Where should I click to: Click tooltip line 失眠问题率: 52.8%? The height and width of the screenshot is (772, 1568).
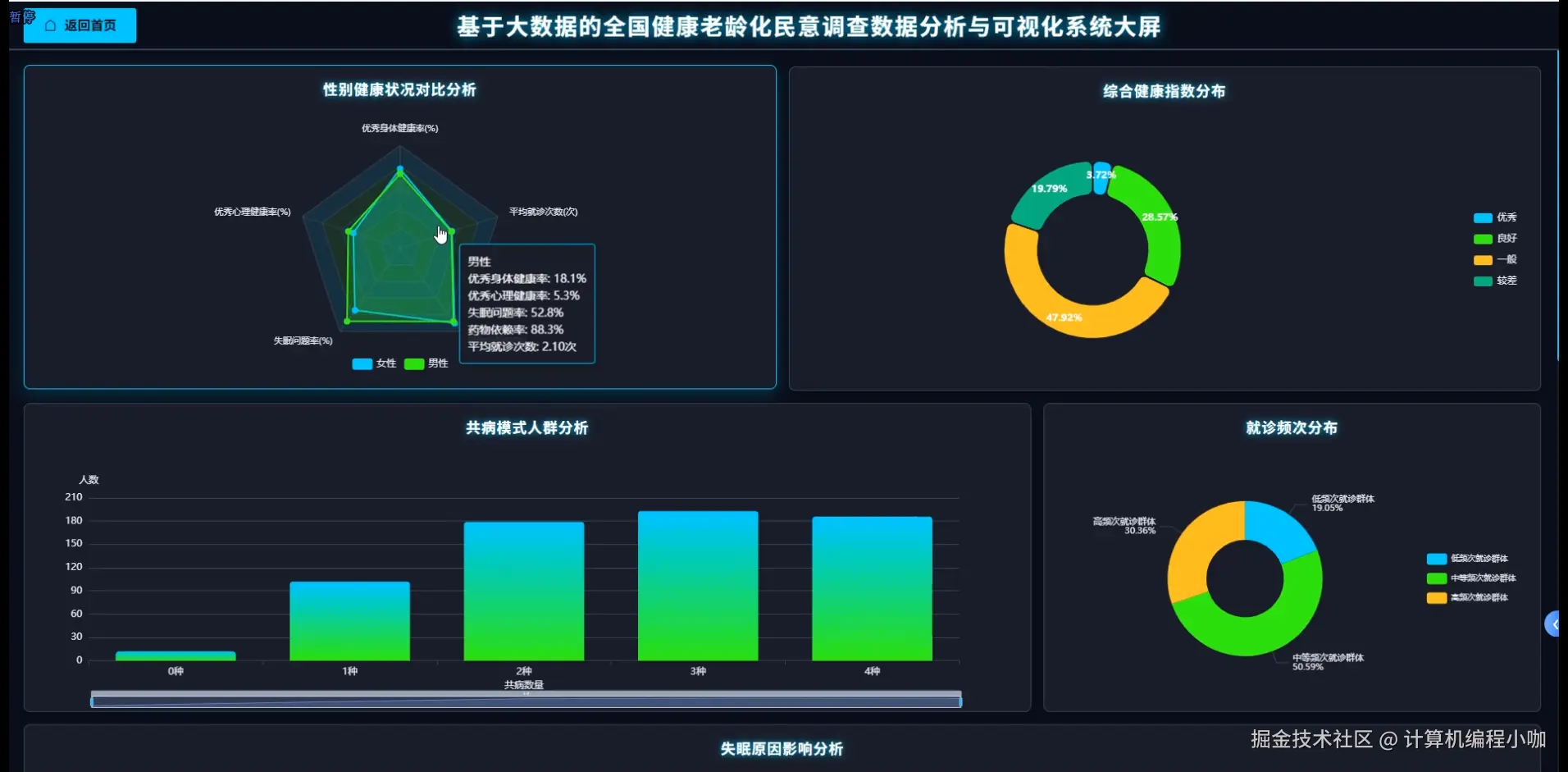click(x=516, y=313)
